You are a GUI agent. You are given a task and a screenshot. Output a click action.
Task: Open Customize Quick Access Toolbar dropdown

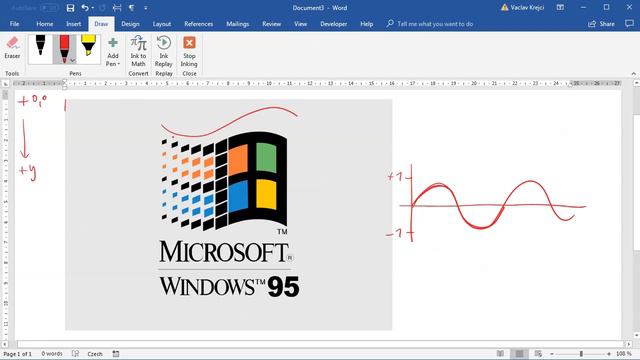(x=146, y=8)
